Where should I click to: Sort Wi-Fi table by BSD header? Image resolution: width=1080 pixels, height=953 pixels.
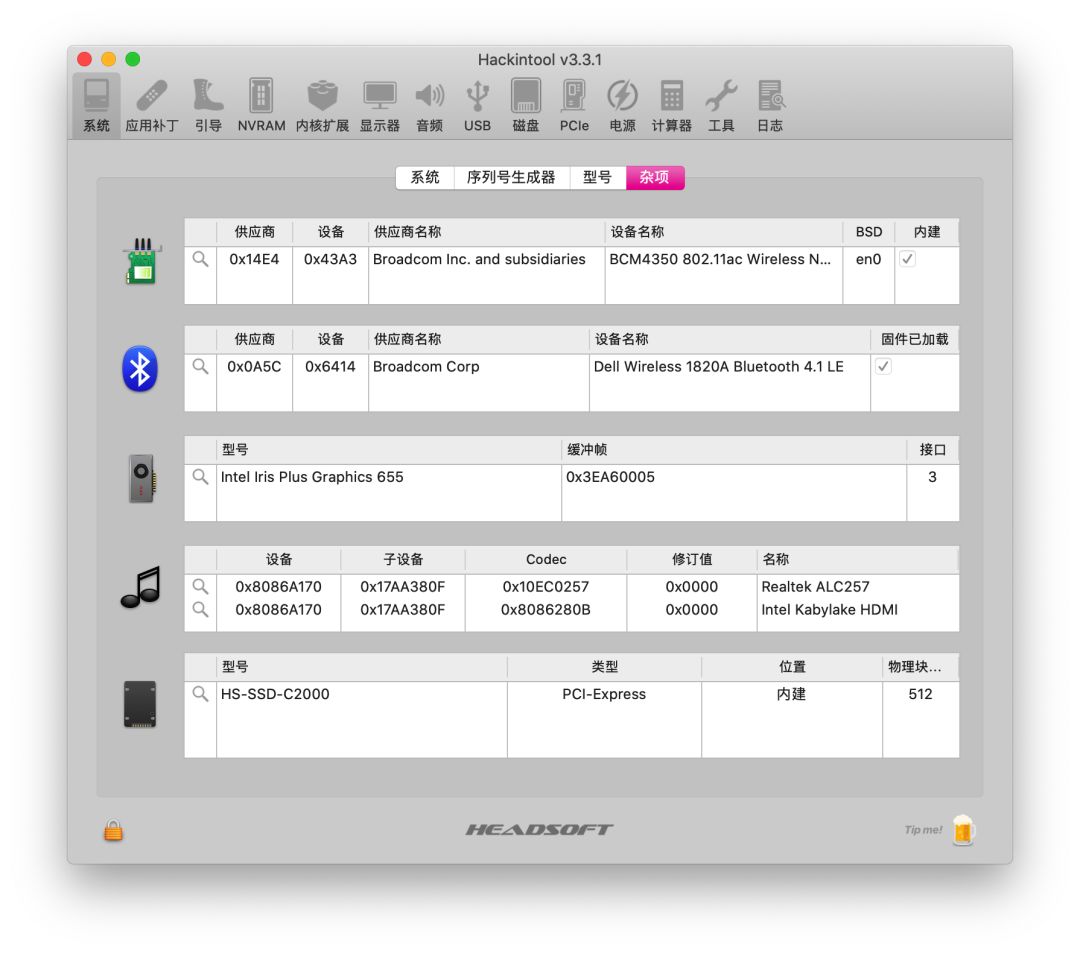[x=869, y=232]
